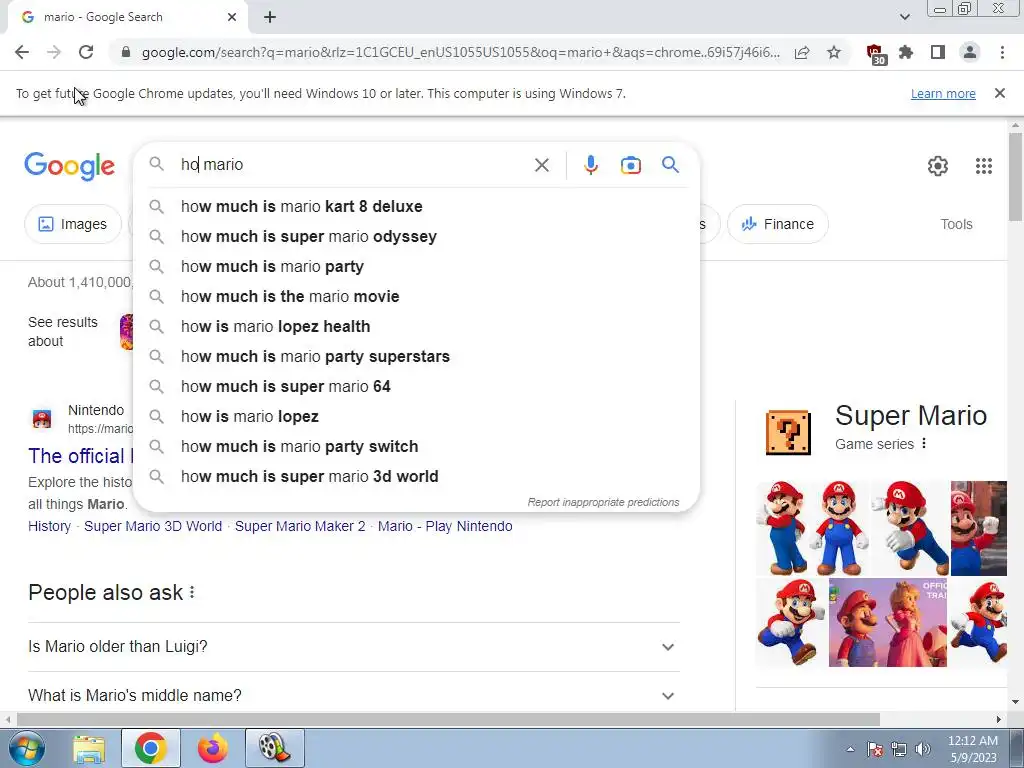
Task: Choose suggestion how much is super mario 3d world
Action: [416, 477]
